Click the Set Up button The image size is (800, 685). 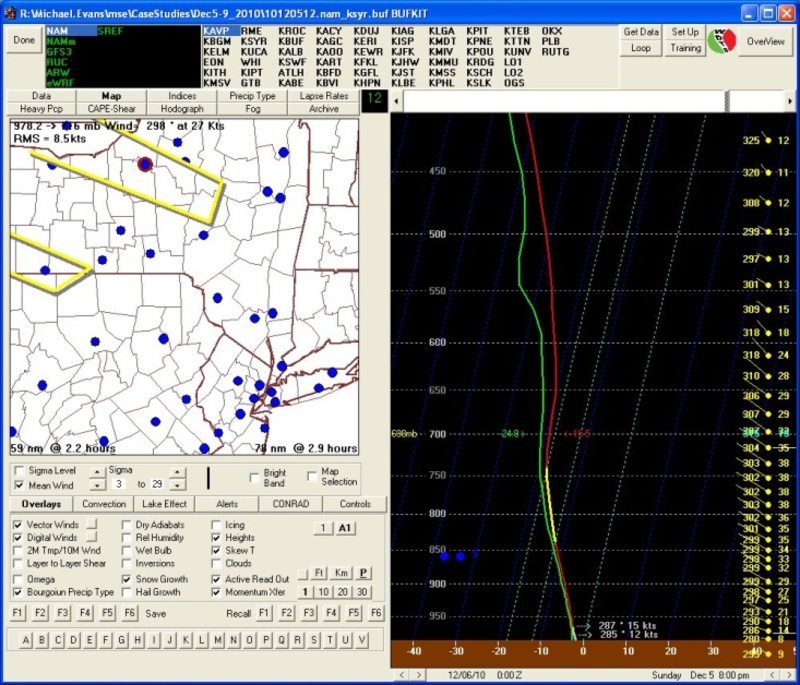pos(685,32)
